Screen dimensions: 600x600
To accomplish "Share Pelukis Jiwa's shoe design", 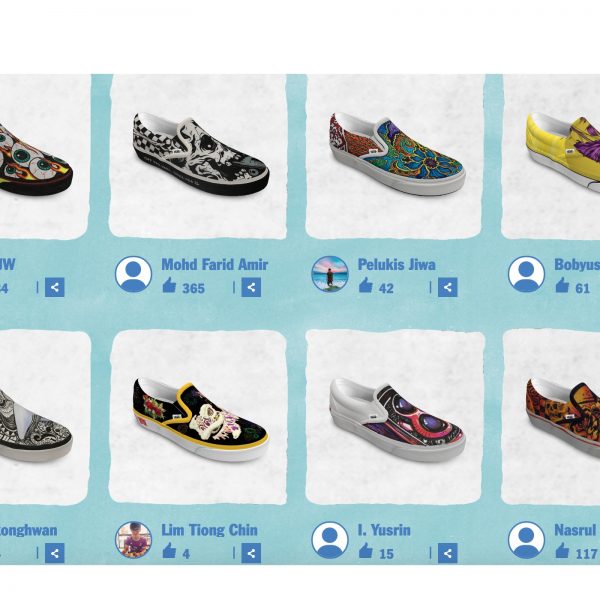I will (x=448, y=287).
